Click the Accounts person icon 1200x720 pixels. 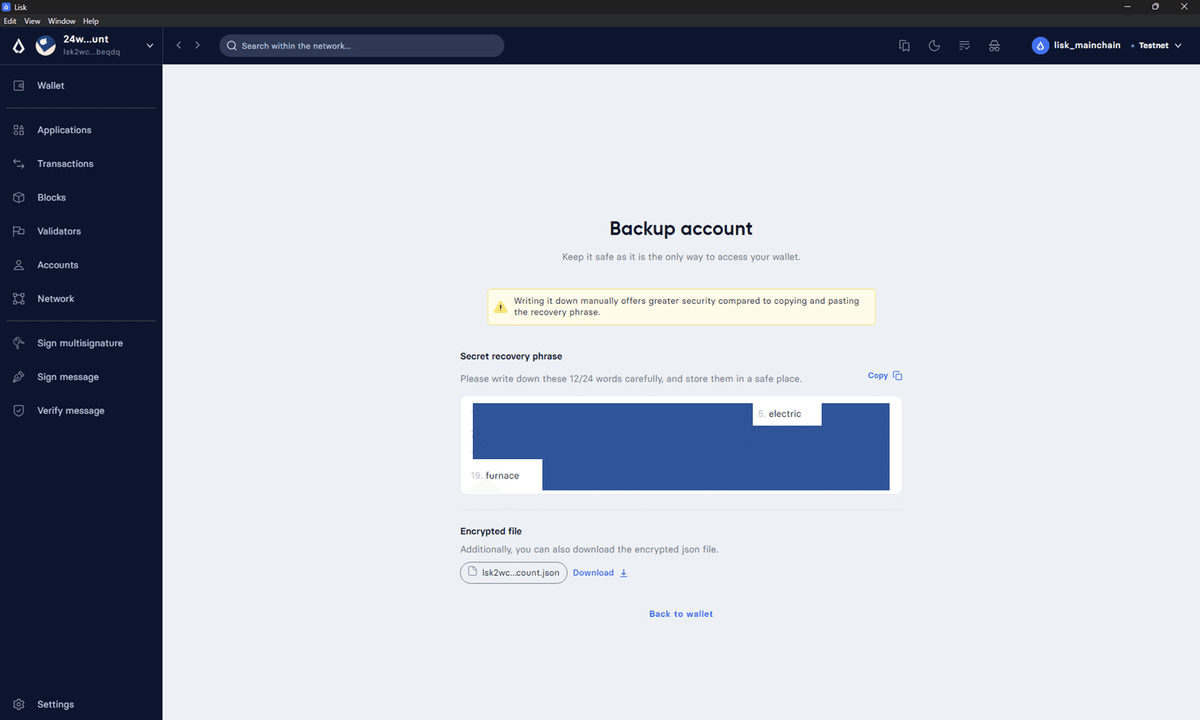click(18, 265)
